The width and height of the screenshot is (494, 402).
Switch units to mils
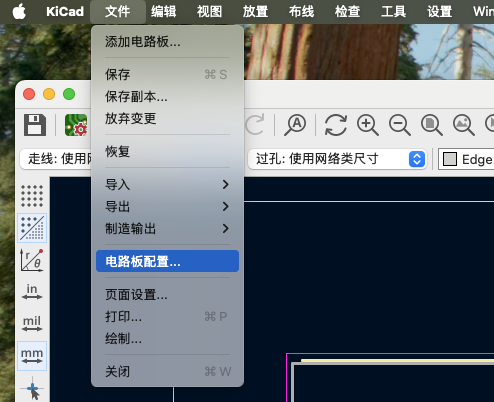click(32, 324)
